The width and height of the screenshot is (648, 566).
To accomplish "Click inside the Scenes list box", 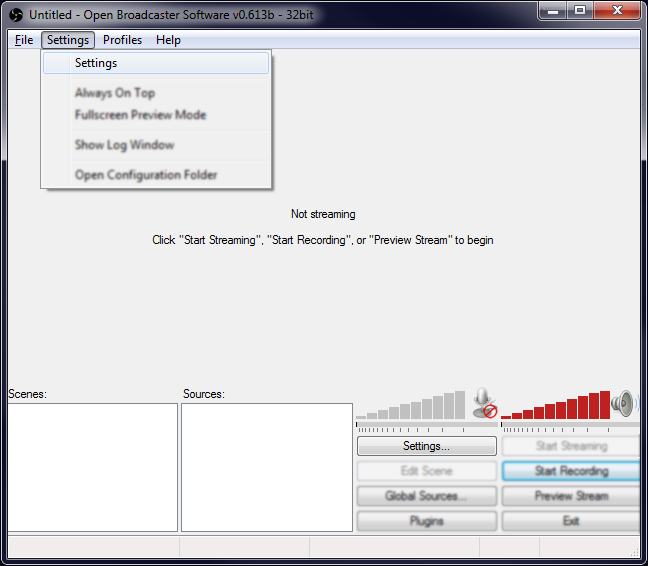I will point(93,467).
